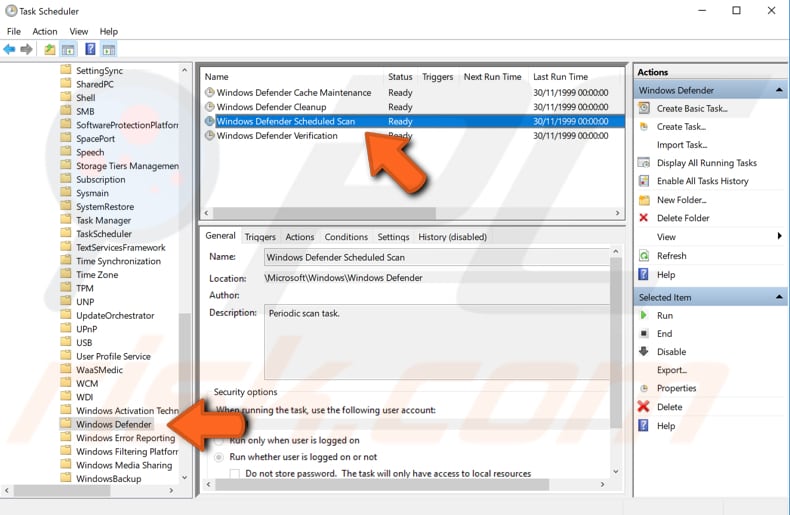Select the Windows Defender Scheduled Scan task row
Image resolution: width=790 pixels, height=515 pixels.
[413, 121]
